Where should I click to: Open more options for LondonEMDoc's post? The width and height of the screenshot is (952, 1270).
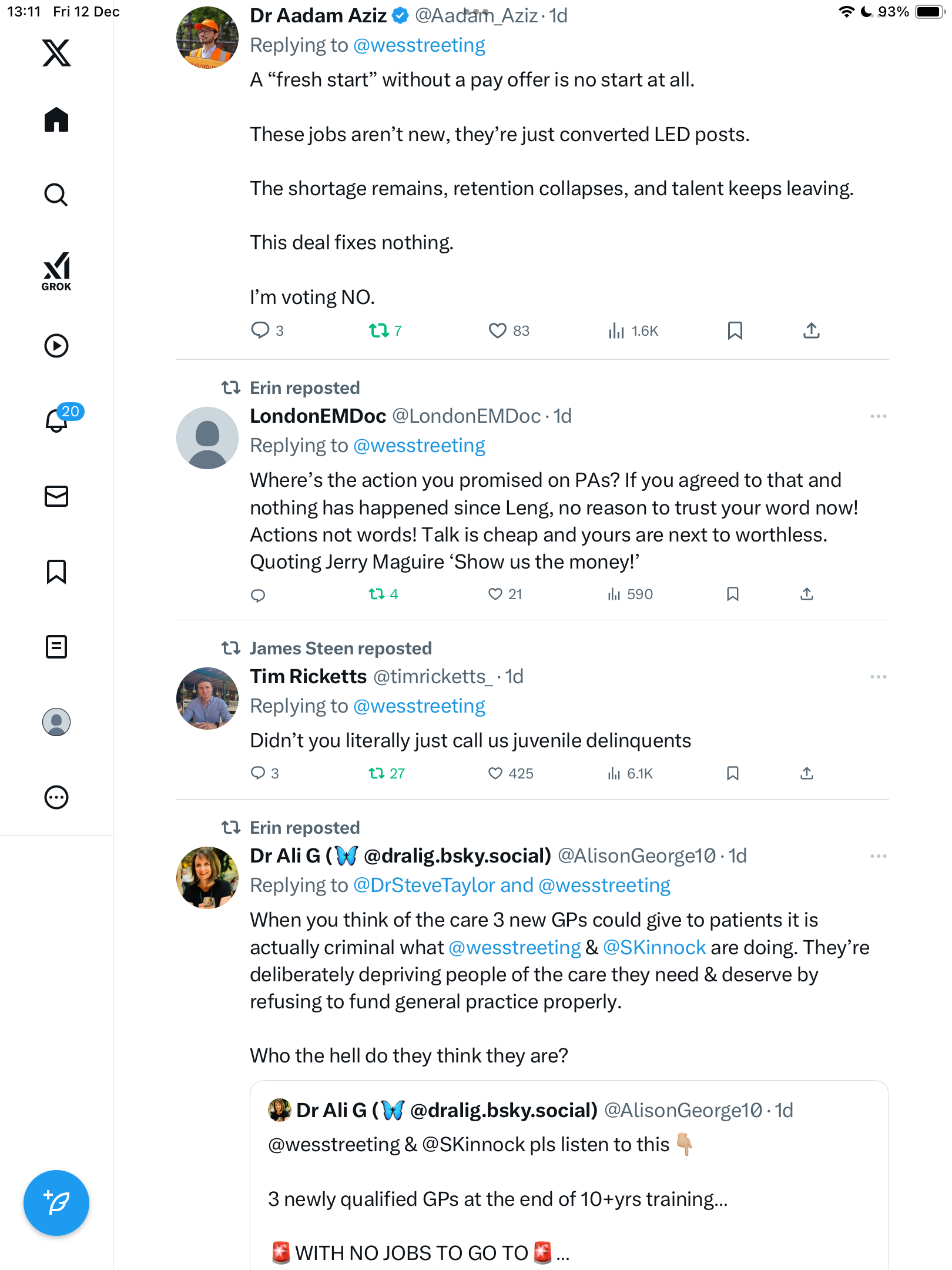tap(878, 416)
